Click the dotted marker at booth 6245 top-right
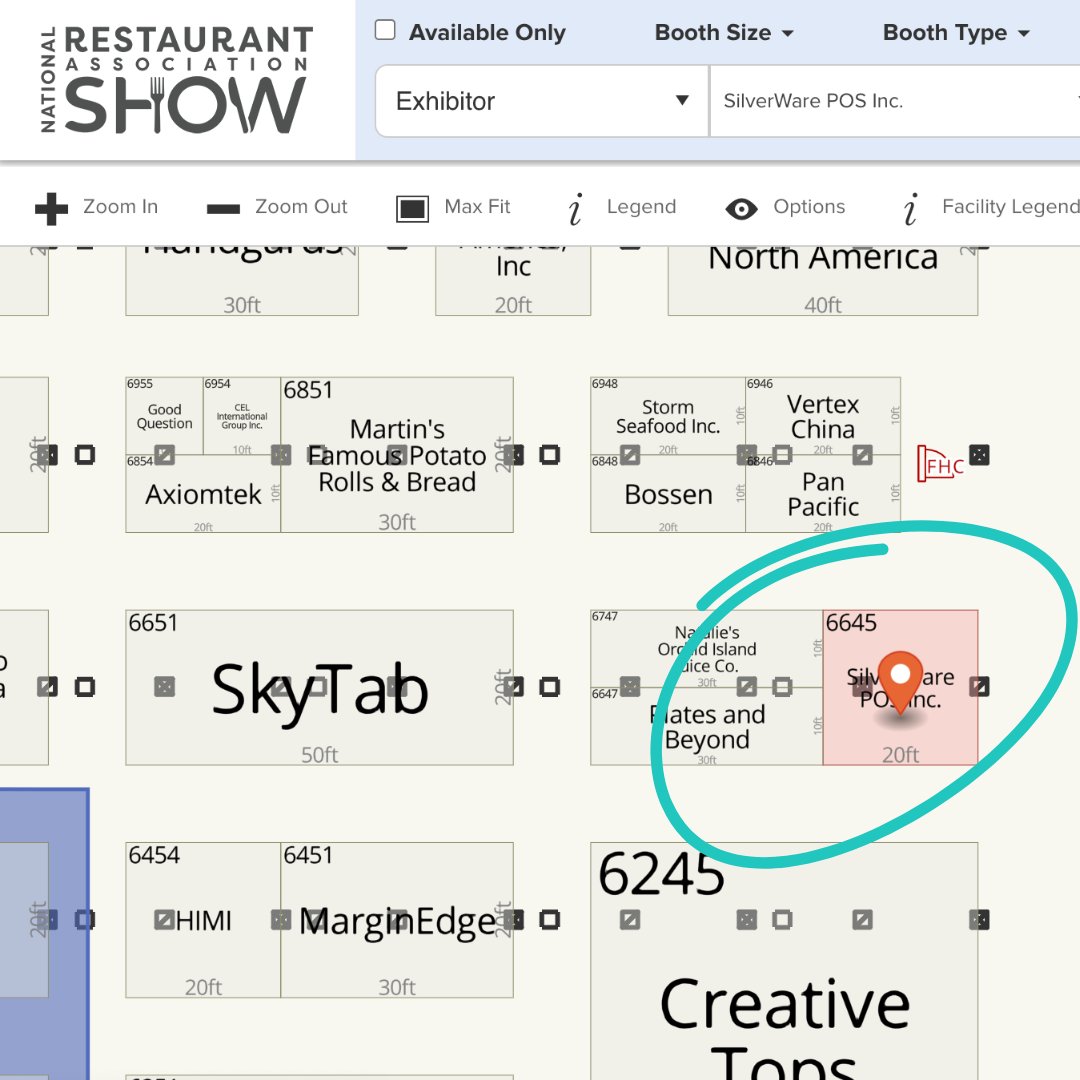The image size is (1080, 1080). (979, 919)
